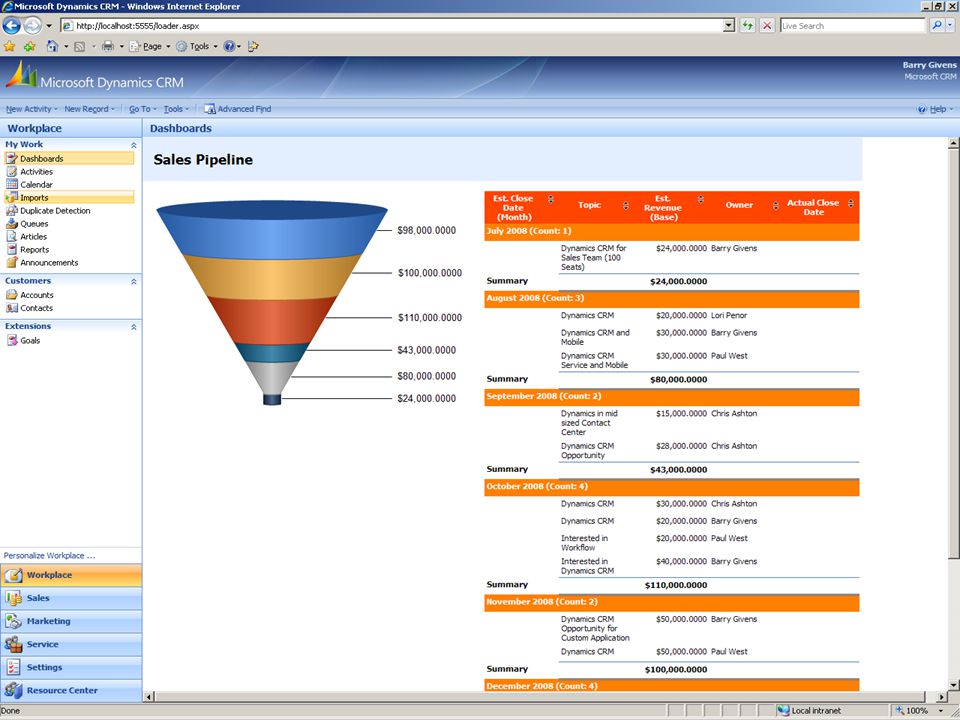The image size is (960, 720).
Task: Switch to the Sales area
Action: click(71, 599)
